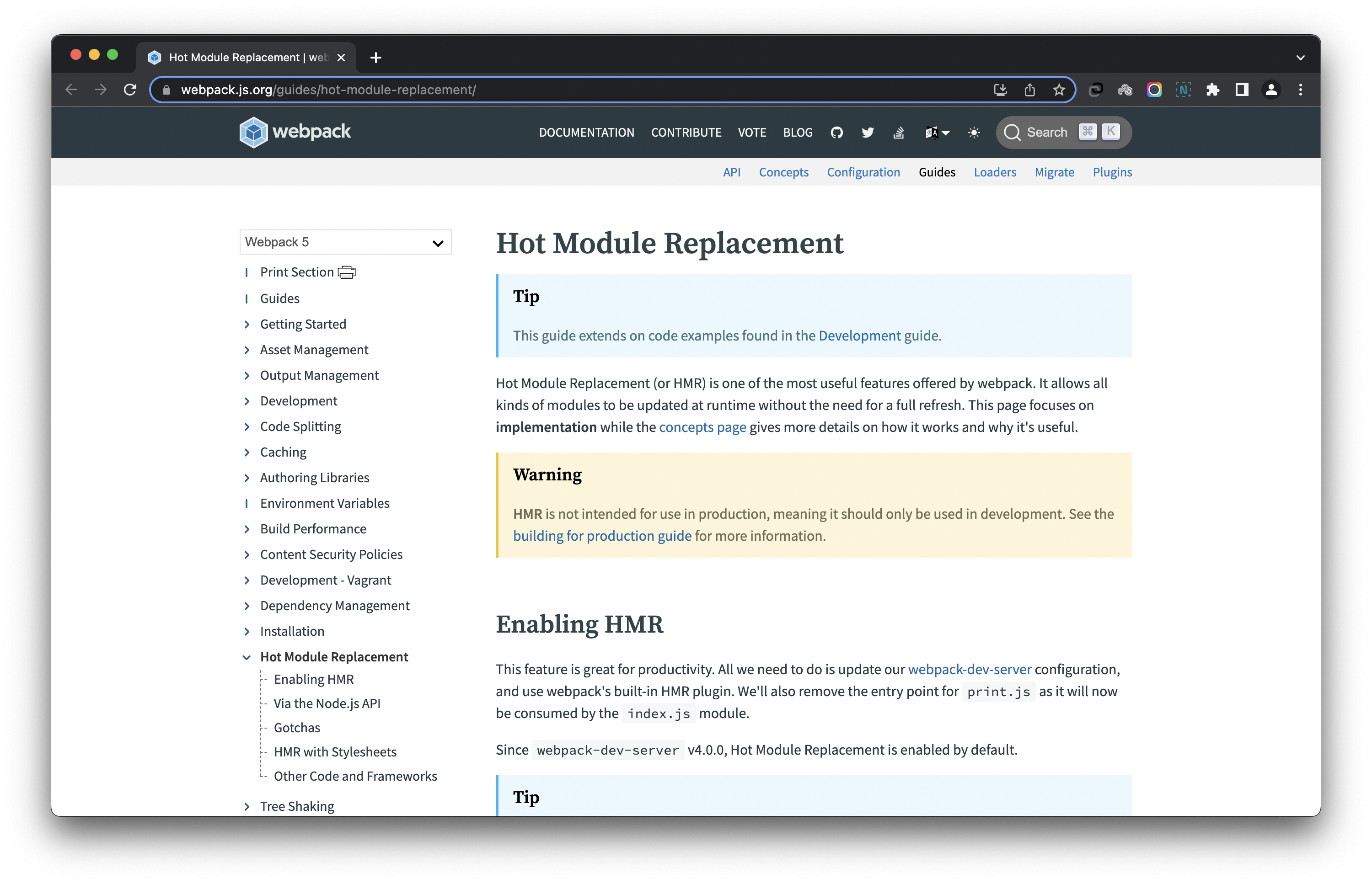Open the Webpack 5 version dropdown
This screenshot has height=884, width=1372.
click(x=345, y=242)
